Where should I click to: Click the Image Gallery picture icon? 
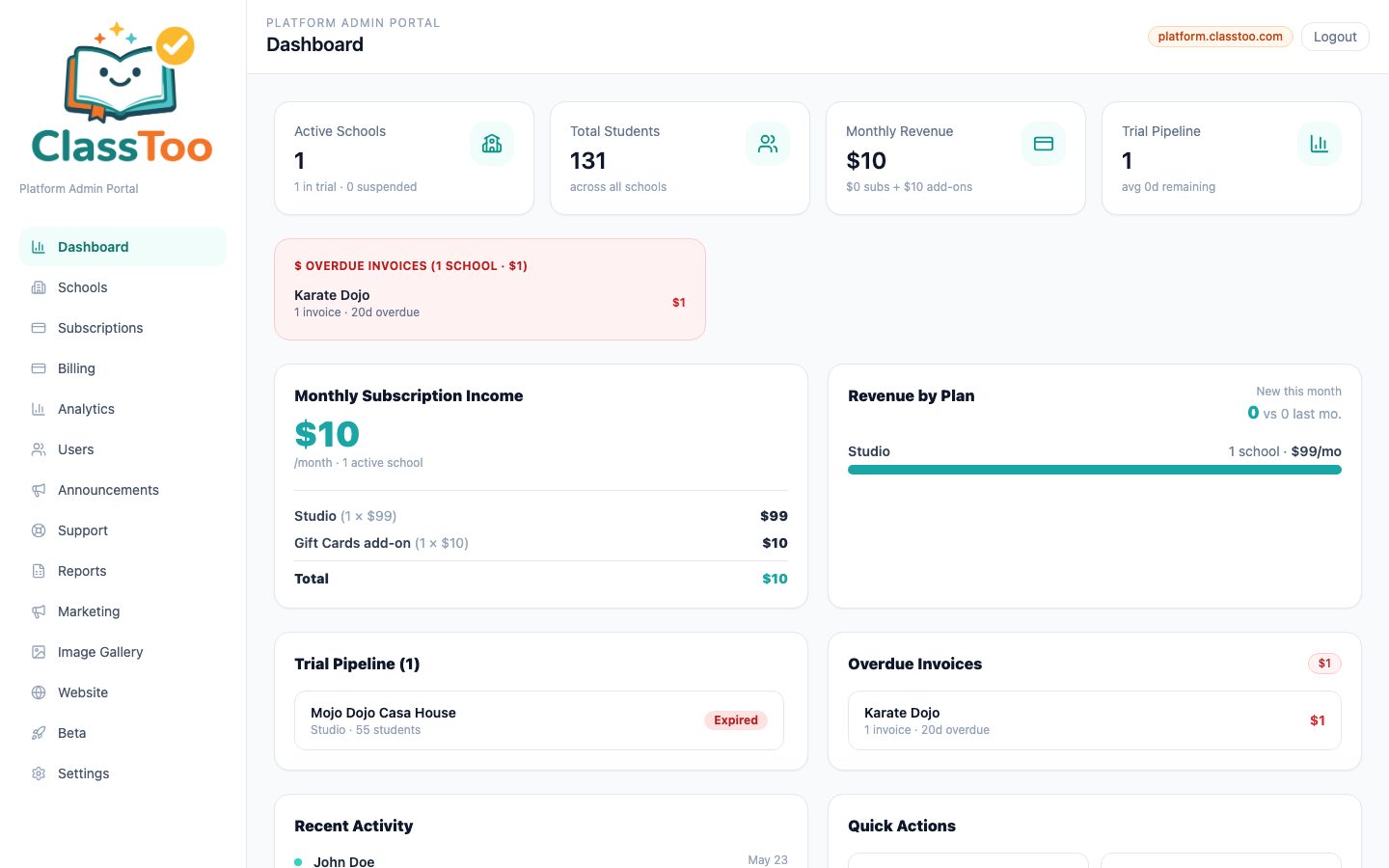tap(39, 652)
